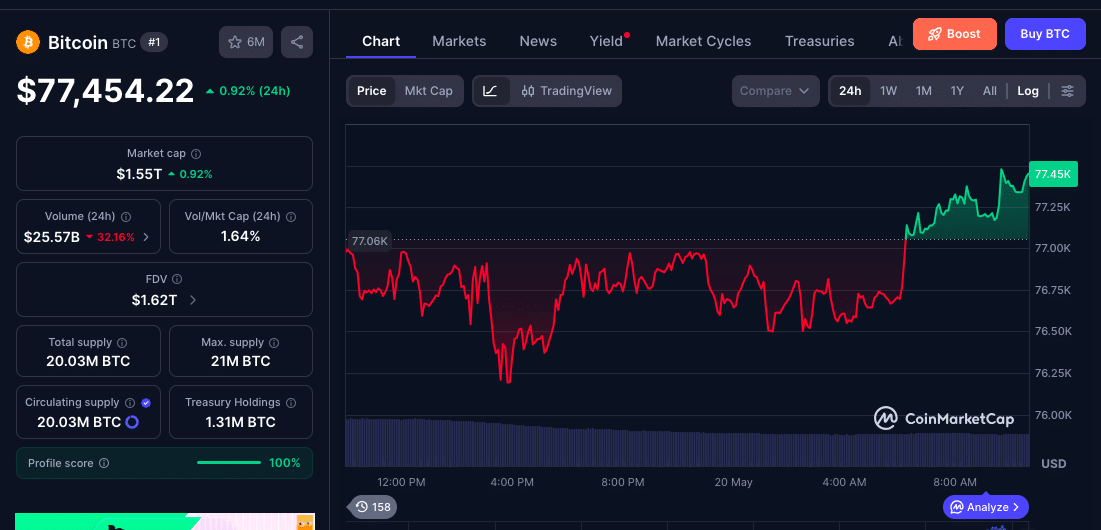
Task: Switch chart to TradingView
Action: (567, 91)
